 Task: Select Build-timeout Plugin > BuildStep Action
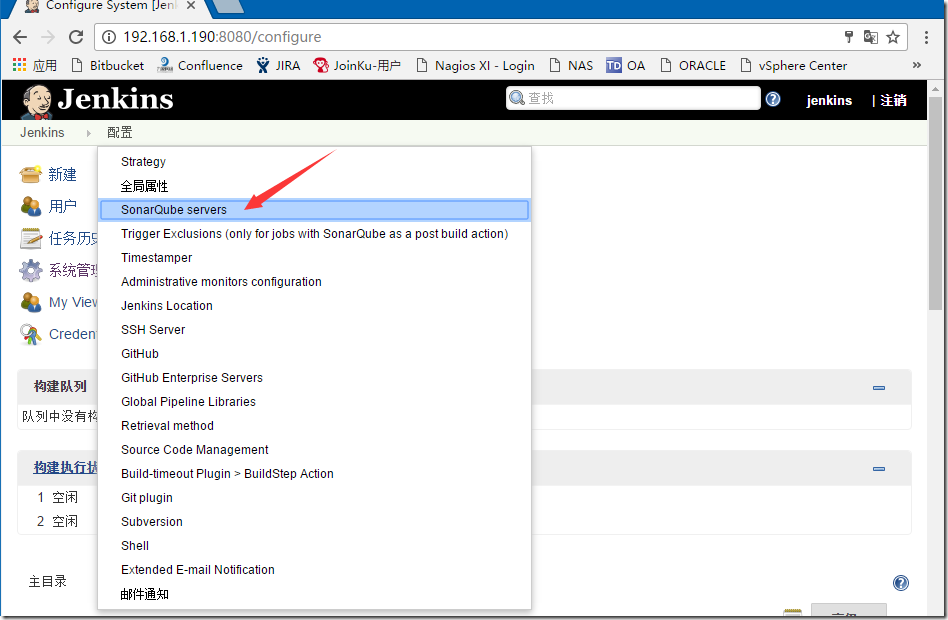[x=314, y=474]
